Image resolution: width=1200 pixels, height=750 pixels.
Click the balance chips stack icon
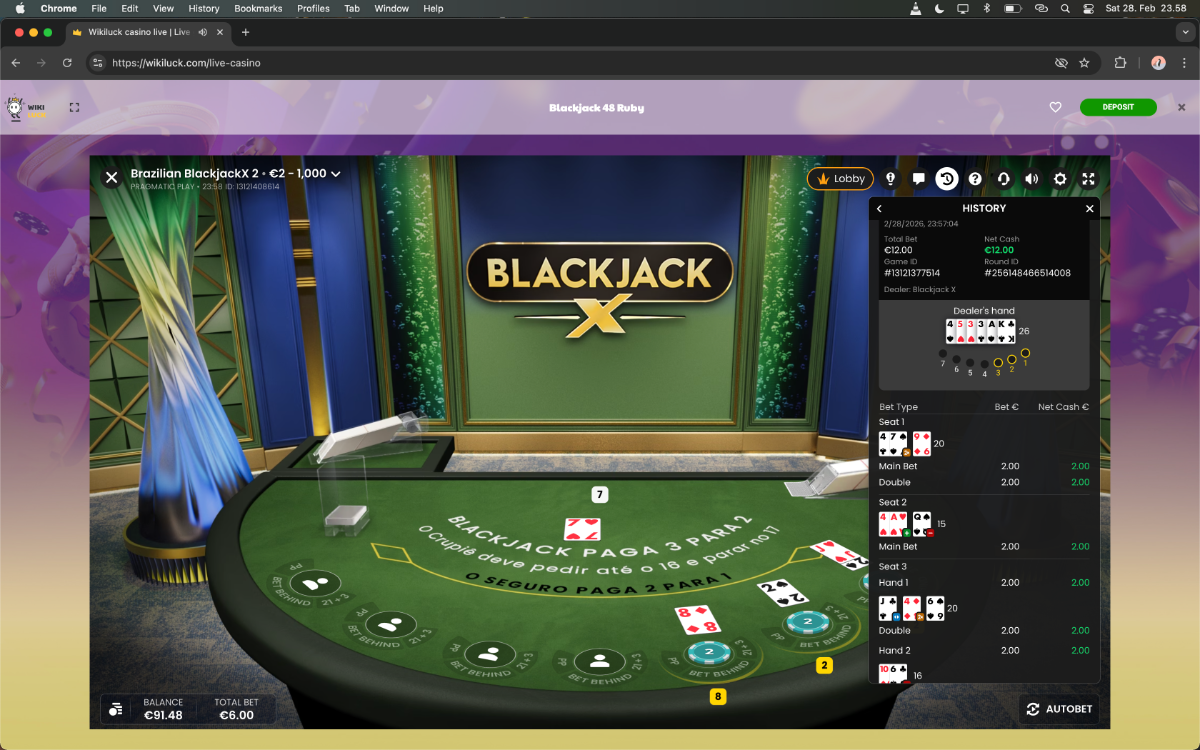pos(116,709)
